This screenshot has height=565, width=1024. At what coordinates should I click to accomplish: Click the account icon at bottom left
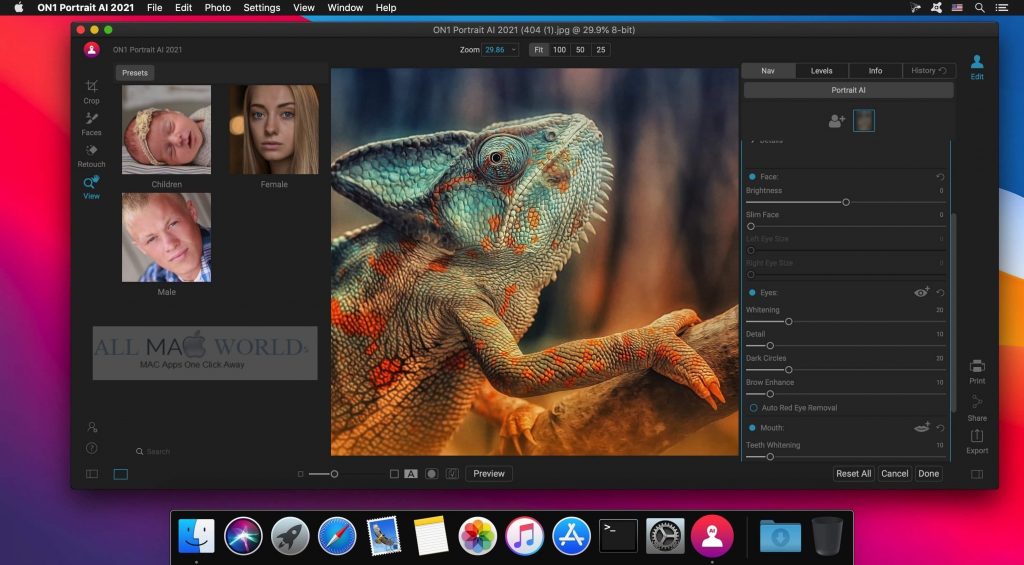pos(92,427)
